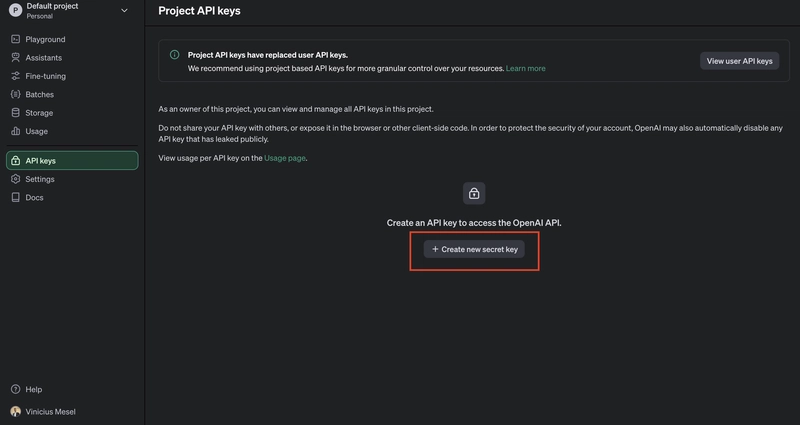
Task: Click the Docs book icon
Action: [16, 197]
